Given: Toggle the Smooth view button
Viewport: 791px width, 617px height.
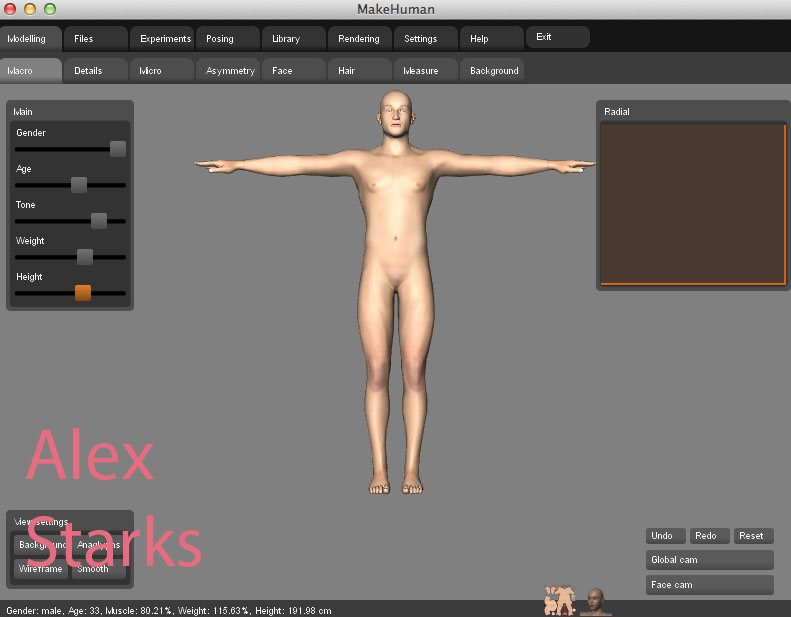Looking at the screenshot, I should [x=99, y=569].
